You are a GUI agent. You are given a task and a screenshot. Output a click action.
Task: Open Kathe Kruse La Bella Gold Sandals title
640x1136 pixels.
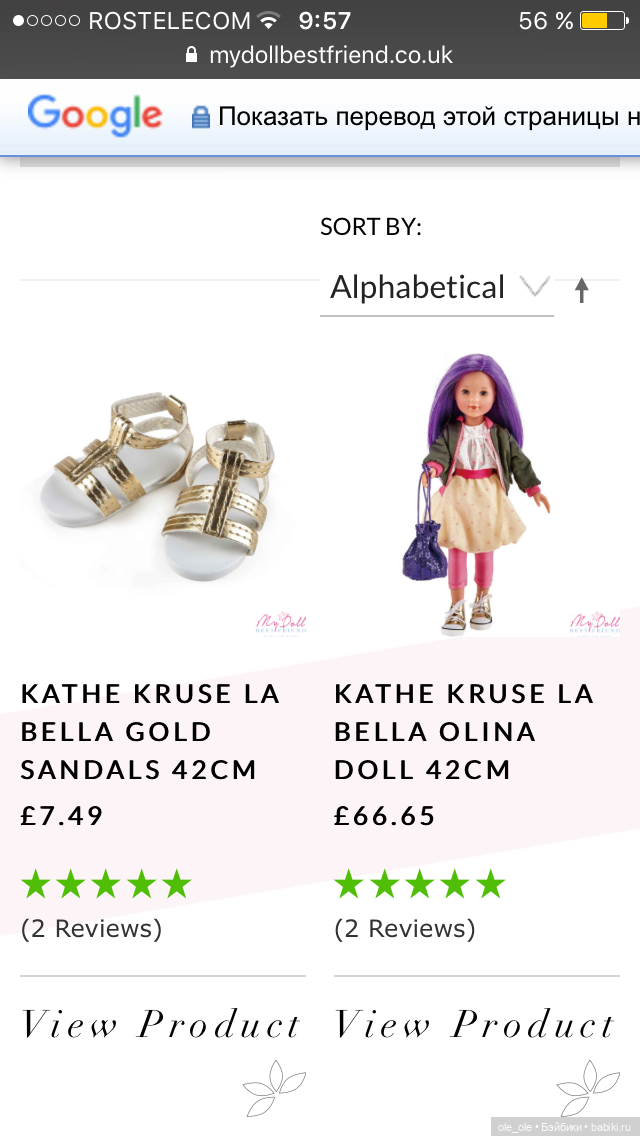click(150, 731)
